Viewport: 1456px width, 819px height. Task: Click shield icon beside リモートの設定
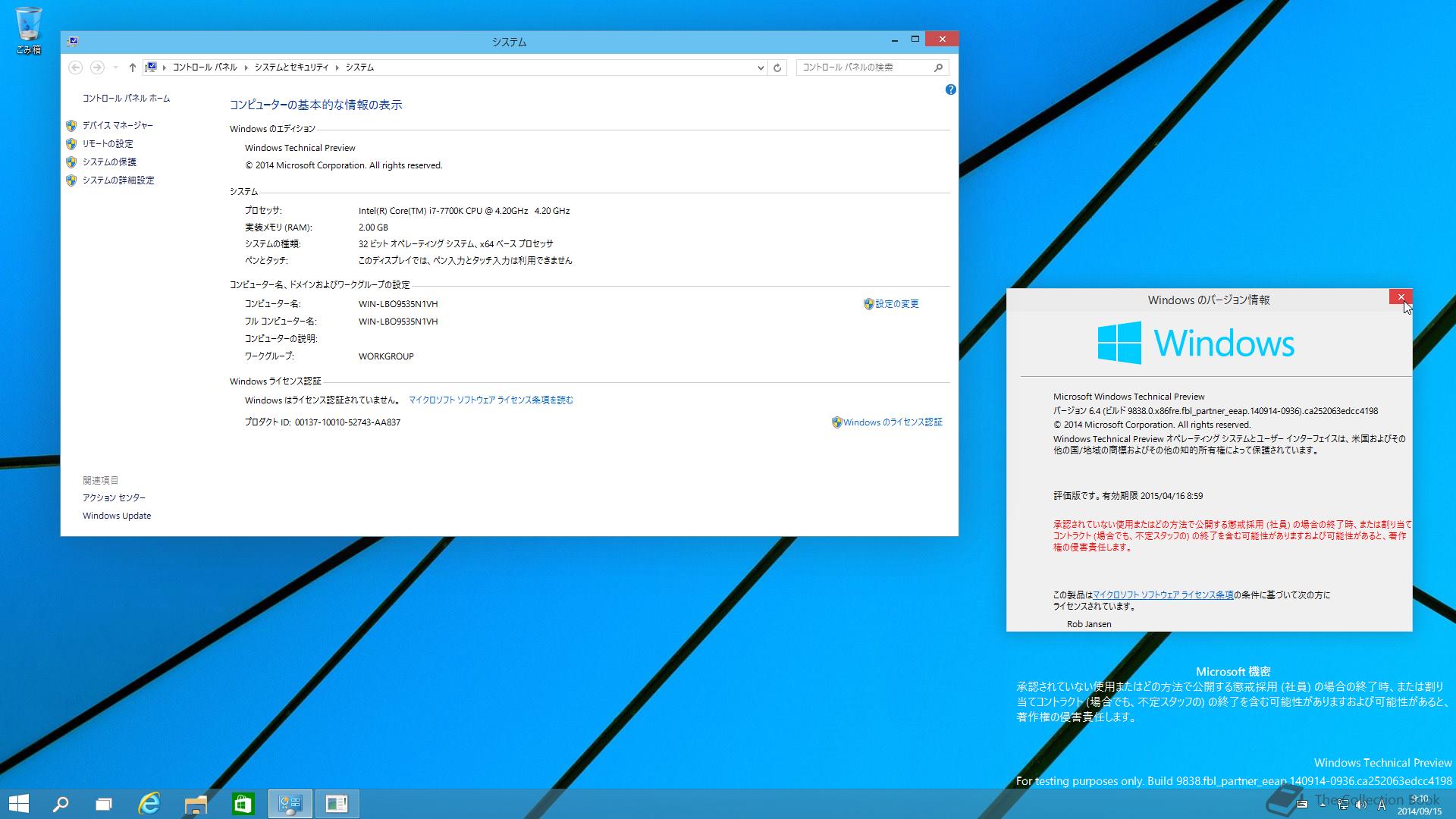point(71,144)
